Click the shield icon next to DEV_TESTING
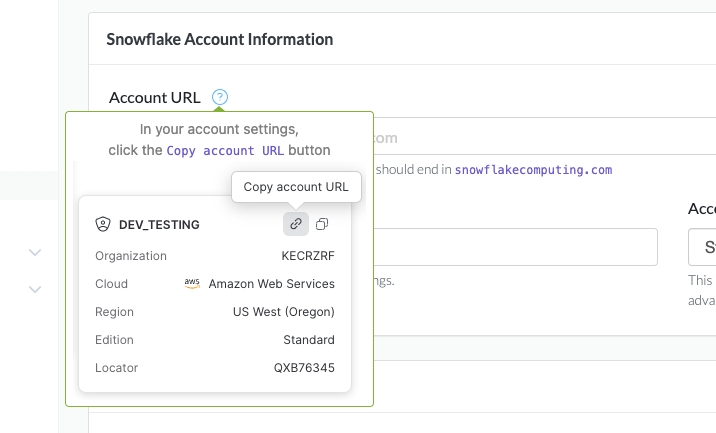Image resolution: width=716 pixels, height=433 pixels. [102, 225]
